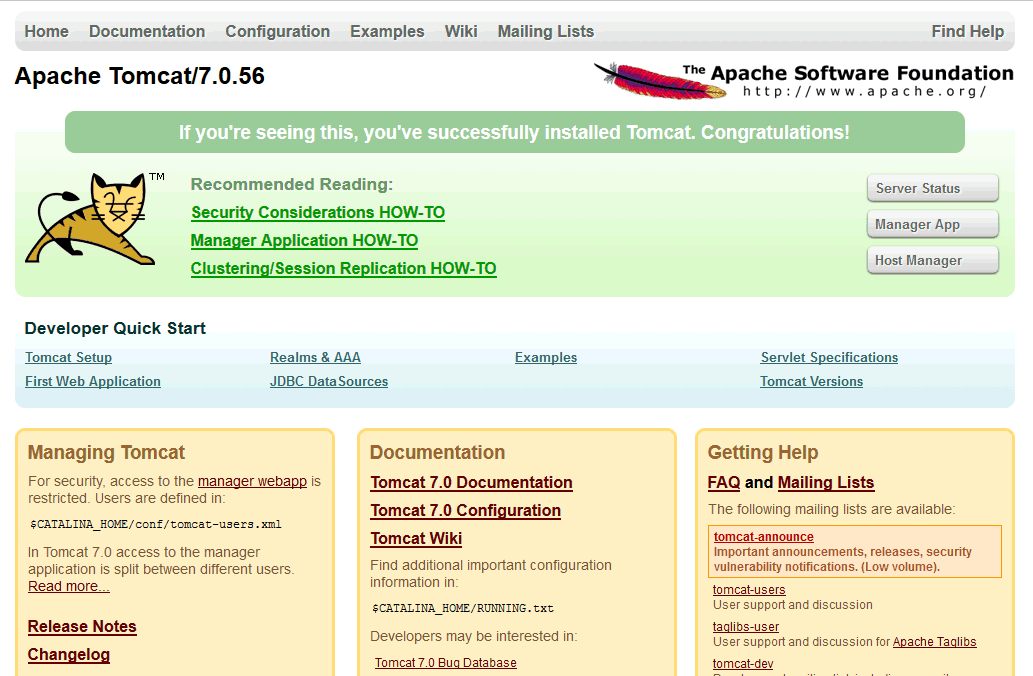Open the Release Notes link

coord(82,627)
